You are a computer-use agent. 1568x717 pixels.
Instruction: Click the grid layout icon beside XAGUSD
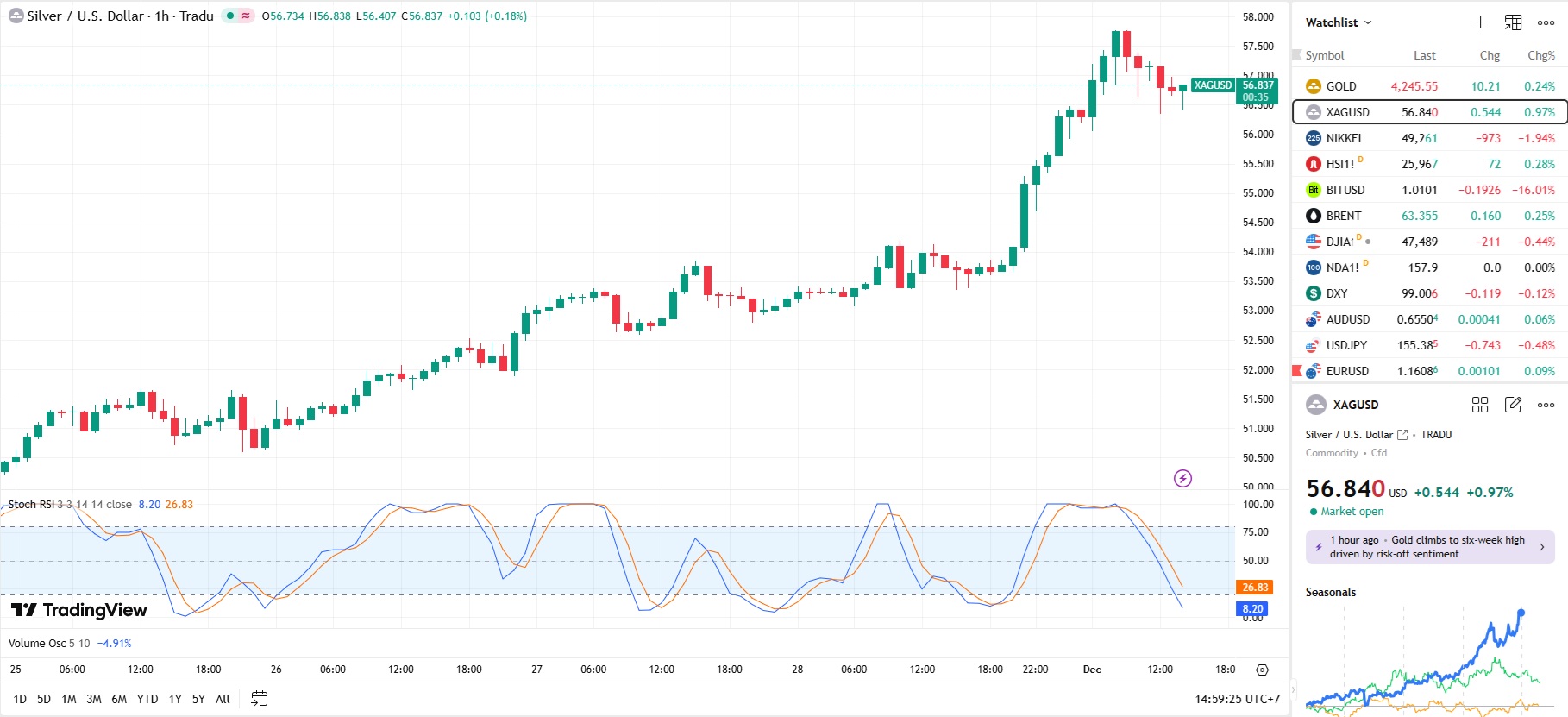point(1480,405)
